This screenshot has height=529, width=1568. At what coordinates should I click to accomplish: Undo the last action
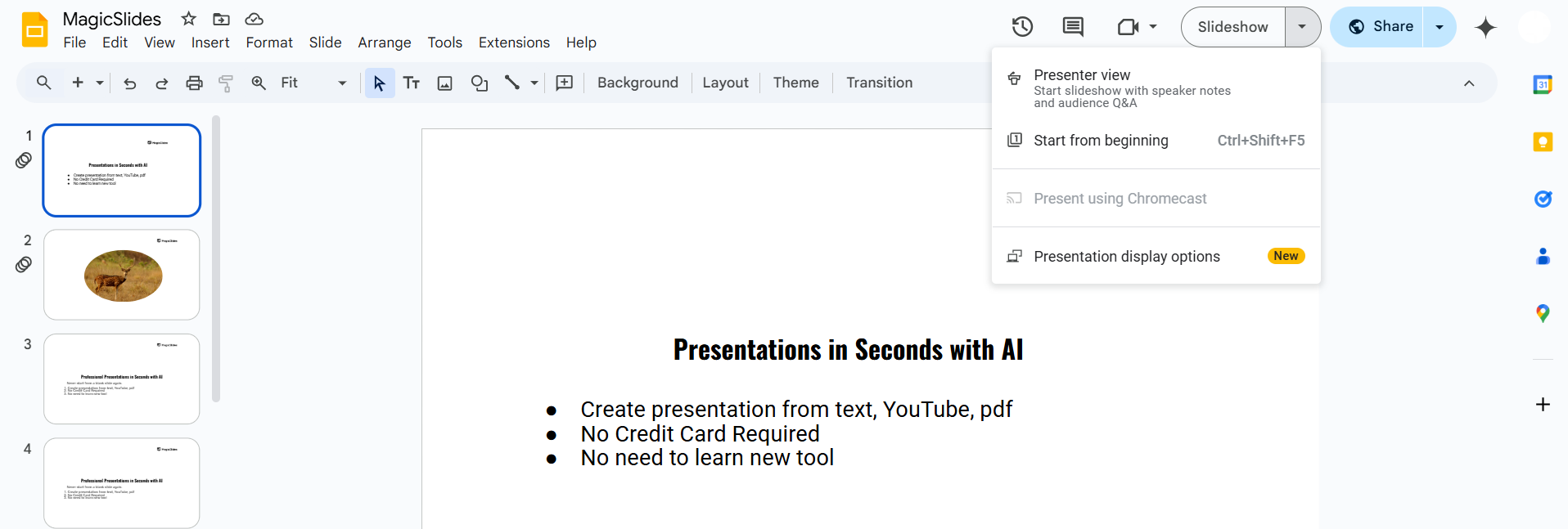129,83
